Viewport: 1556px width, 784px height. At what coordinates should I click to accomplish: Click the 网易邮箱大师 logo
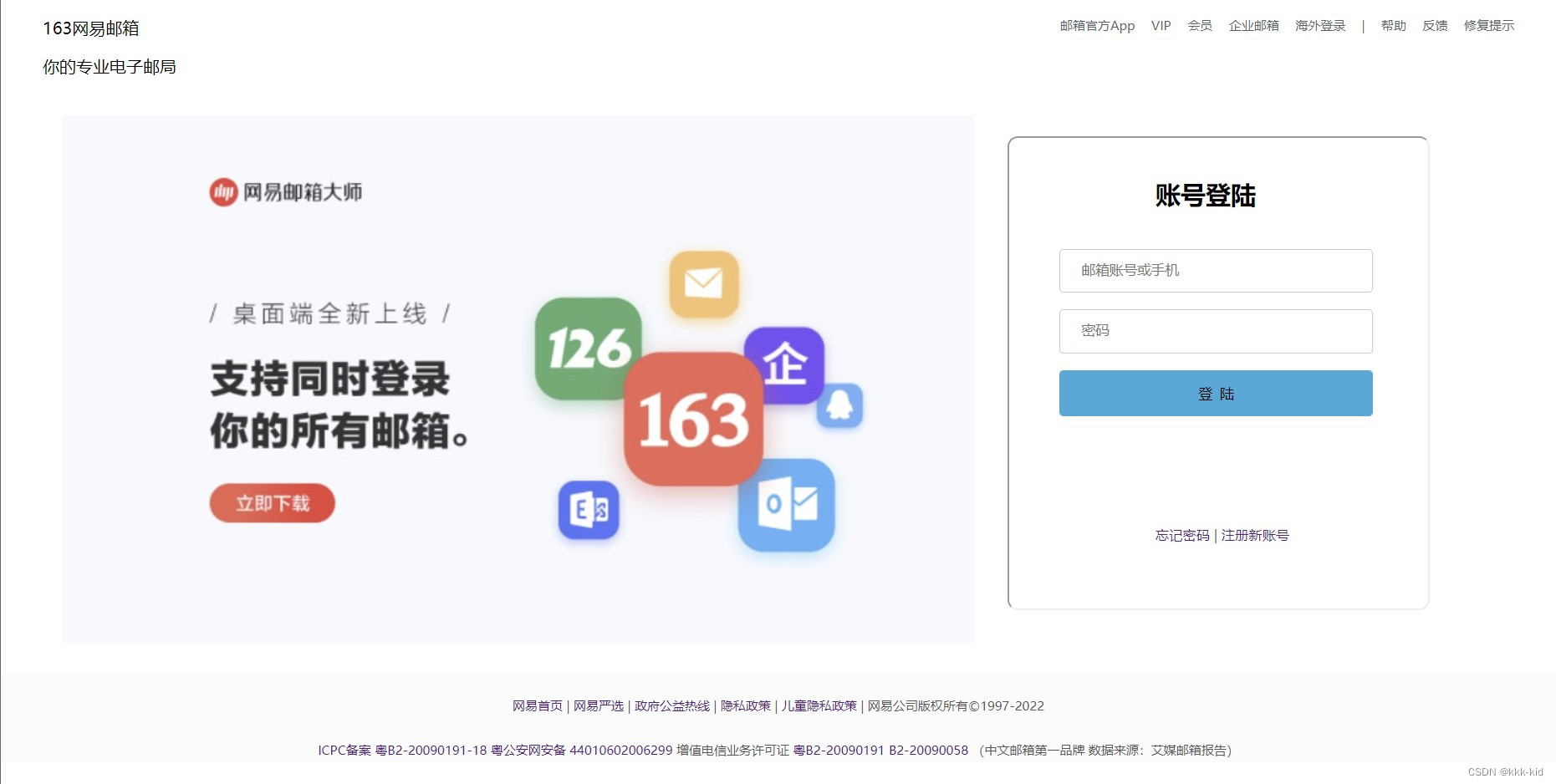286,192
